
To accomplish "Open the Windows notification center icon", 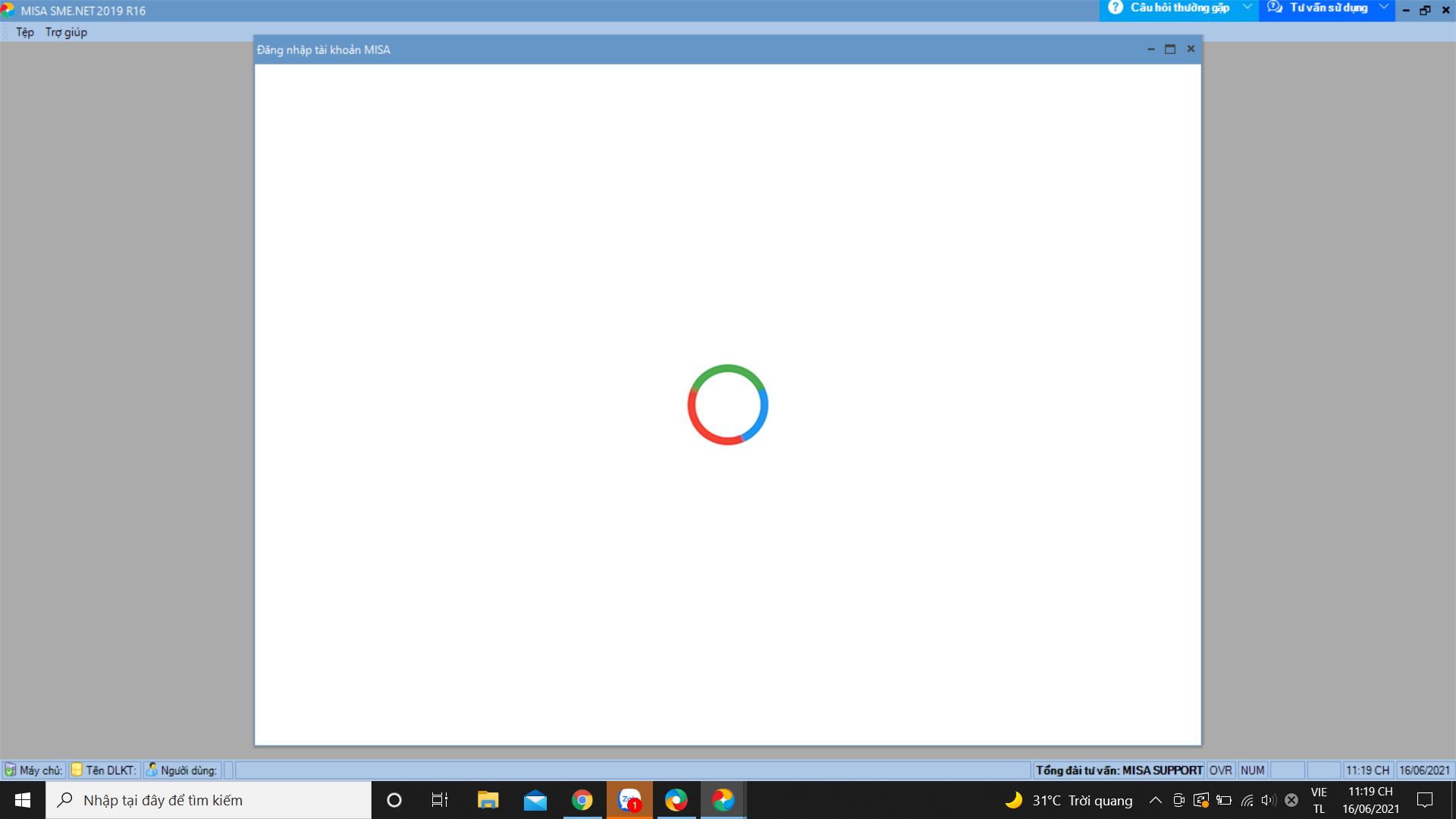I will 1425,800.
